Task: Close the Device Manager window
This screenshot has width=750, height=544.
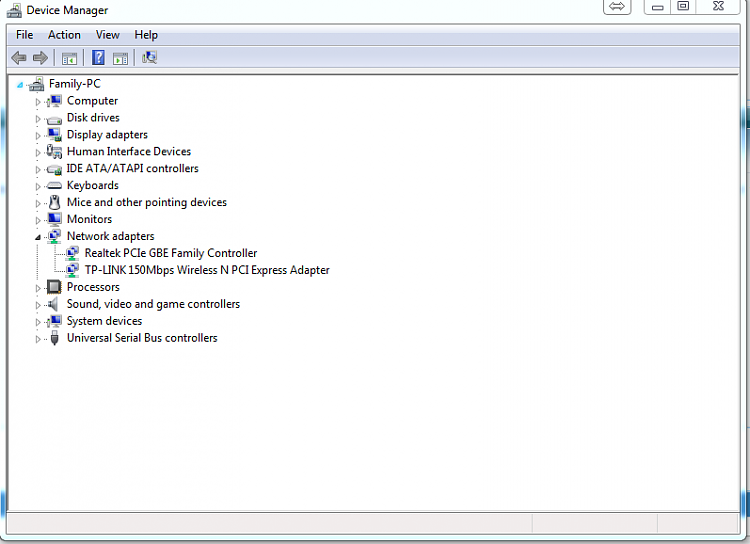Action: click(x=718, y=6)
